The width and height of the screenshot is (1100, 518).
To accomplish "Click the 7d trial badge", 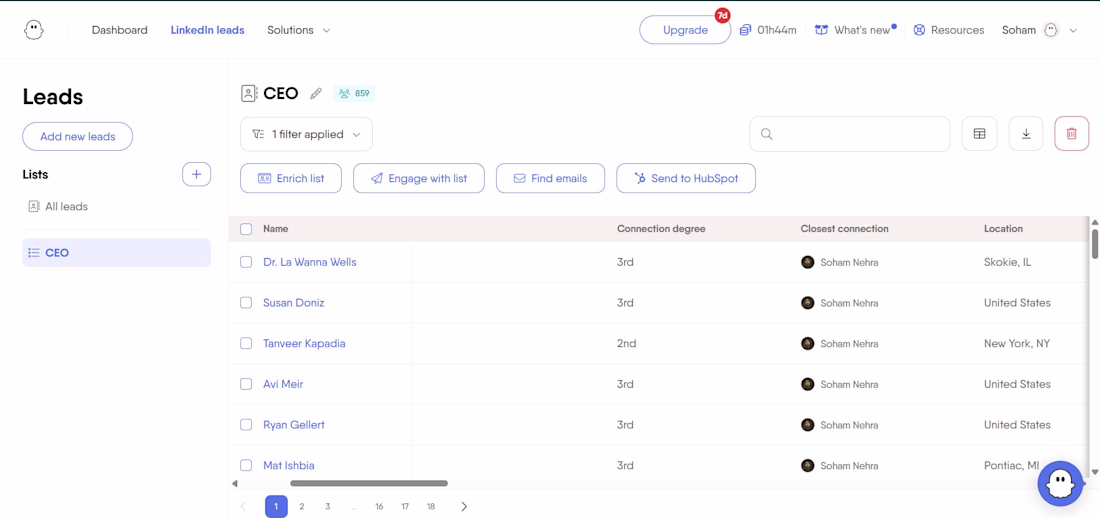I will tap(723, 15).
